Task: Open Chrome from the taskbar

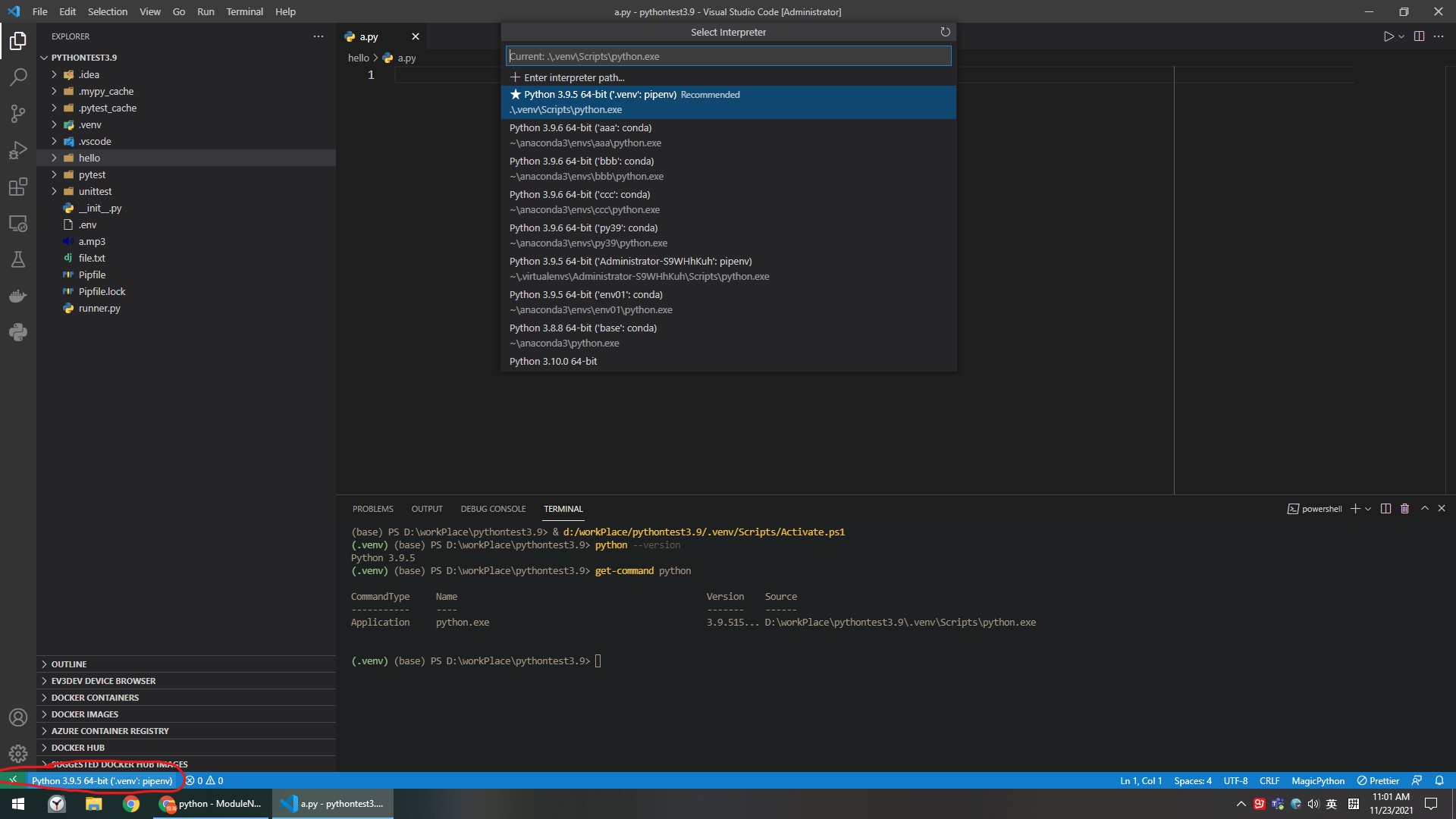Action: point(131,804)
